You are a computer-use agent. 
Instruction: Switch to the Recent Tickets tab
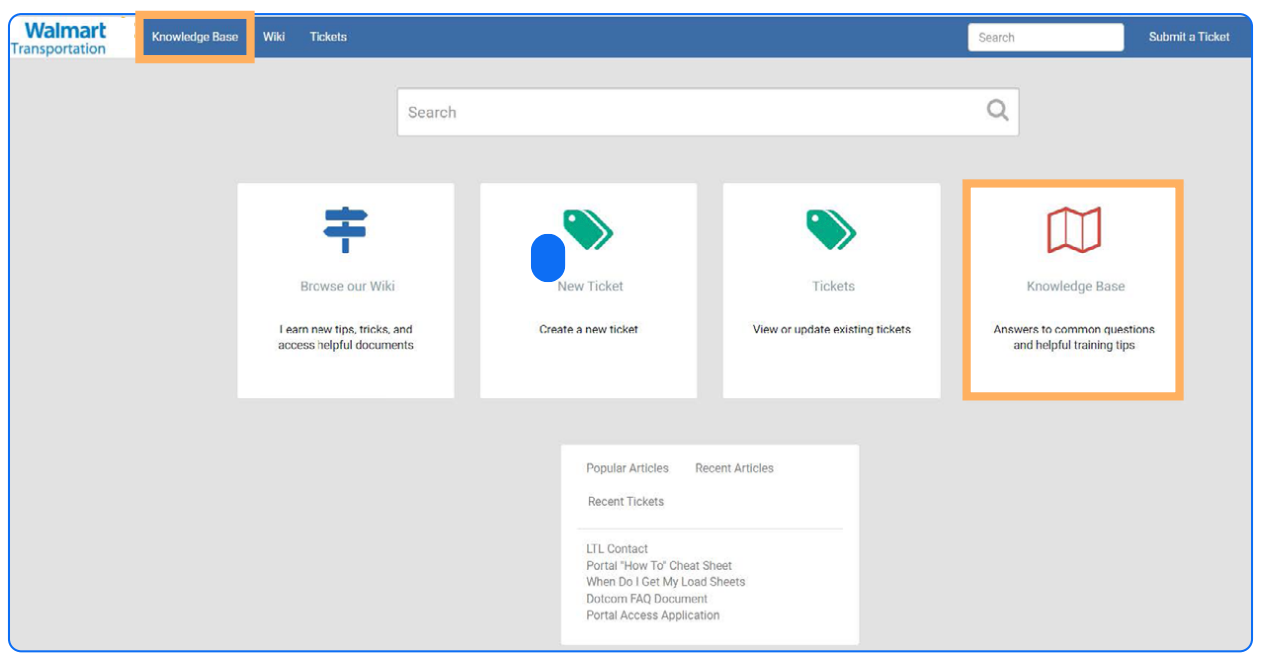click(x=626, y=501)
